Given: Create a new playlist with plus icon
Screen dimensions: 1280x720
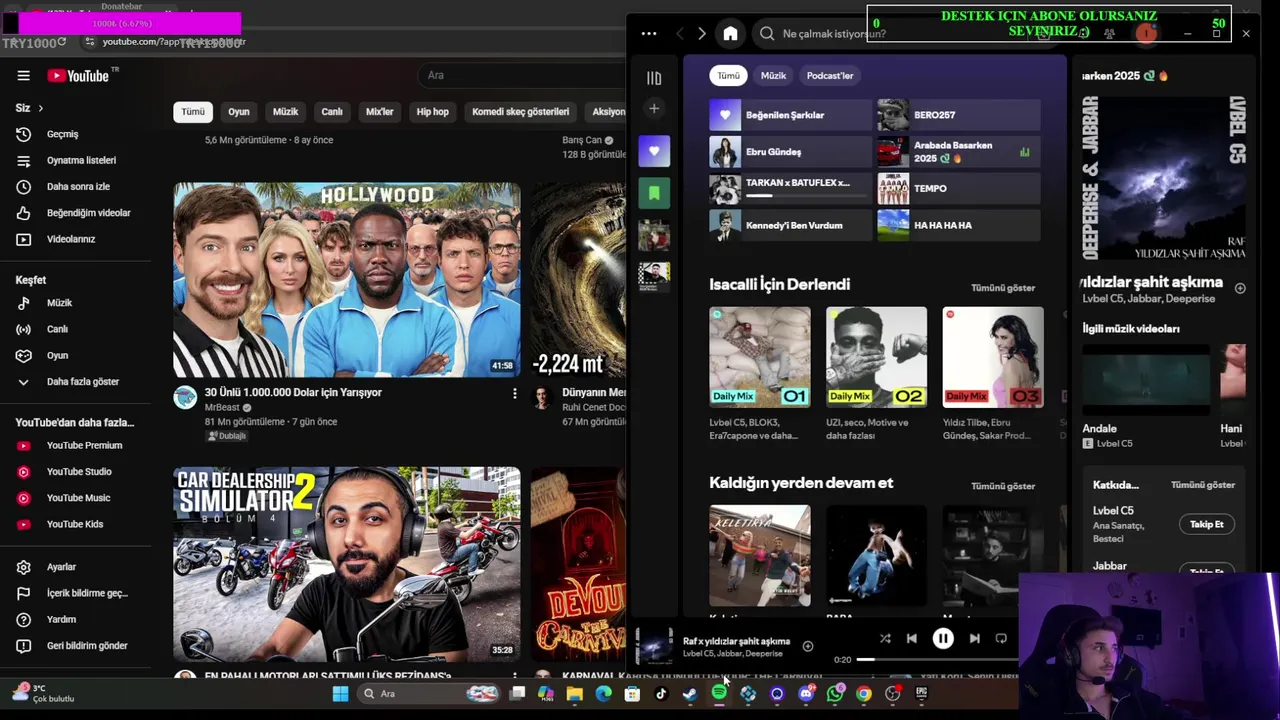Looking at the screenshot, I should pos(654,108).
